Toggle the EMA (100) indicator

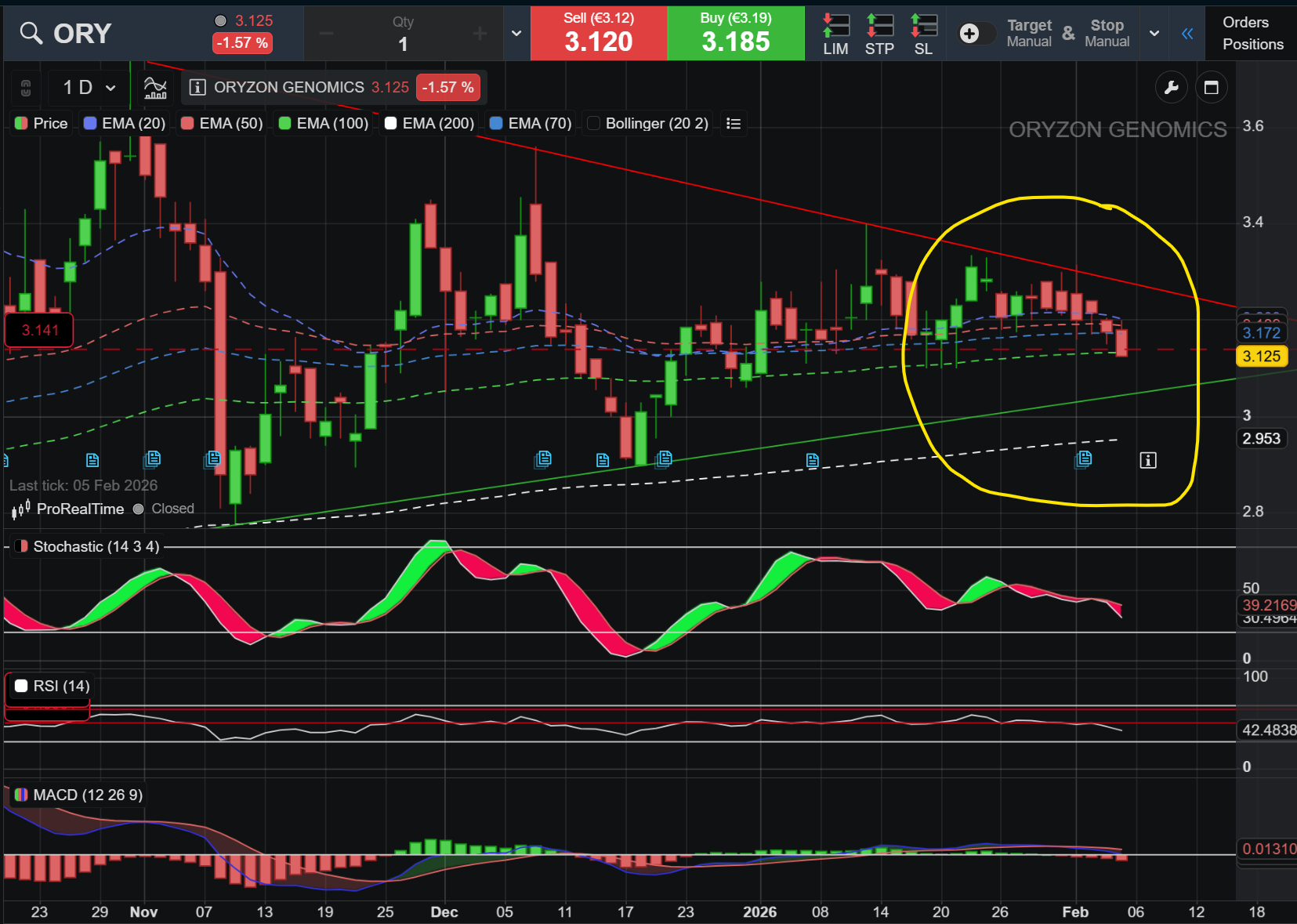[324, 123]
